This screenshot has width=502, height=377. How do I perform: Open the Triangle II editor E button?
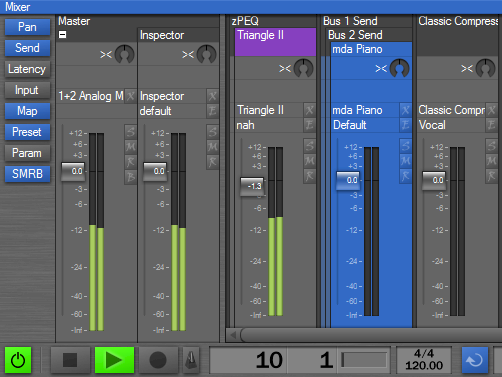tap(309, 125)
